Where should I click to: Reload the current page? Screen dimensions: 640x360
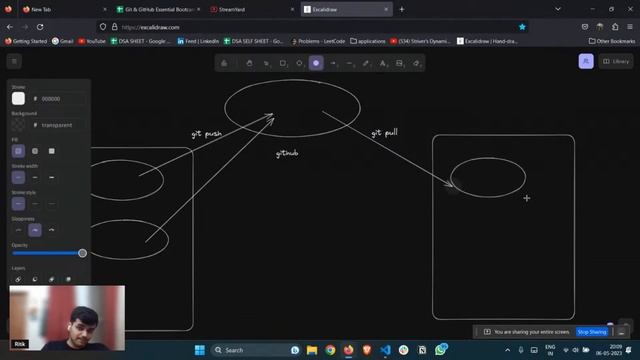click(x=40, y=27)
